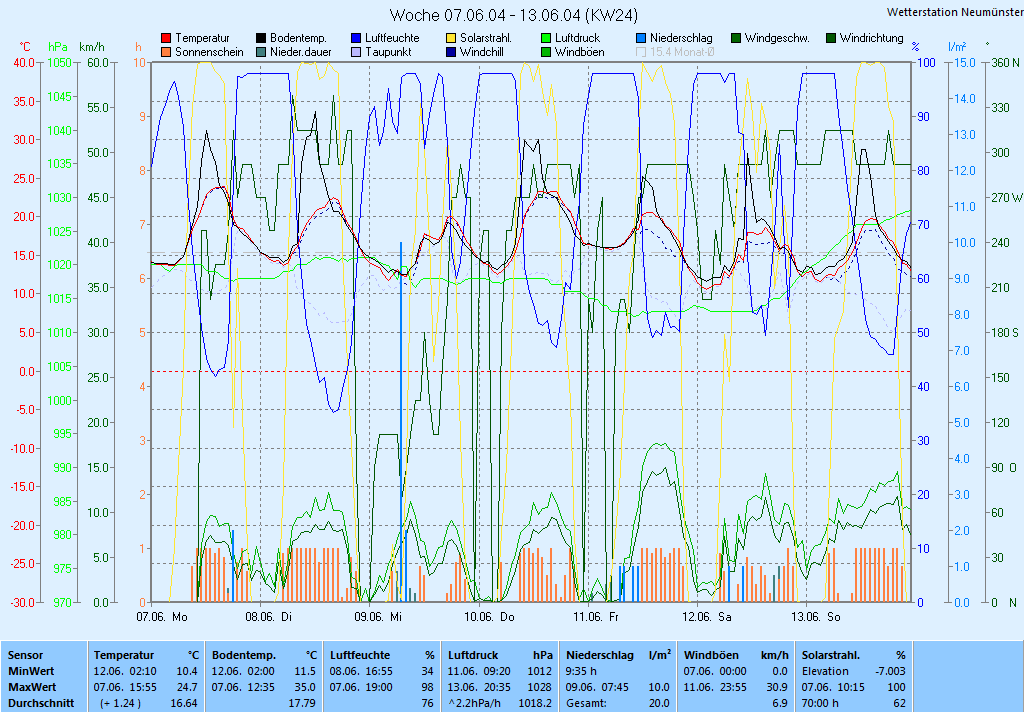Click the teal Nieder.dauer legend swatch
Image resolution: width=1024 pixels, height=712 pixels.
pos(261,52)
